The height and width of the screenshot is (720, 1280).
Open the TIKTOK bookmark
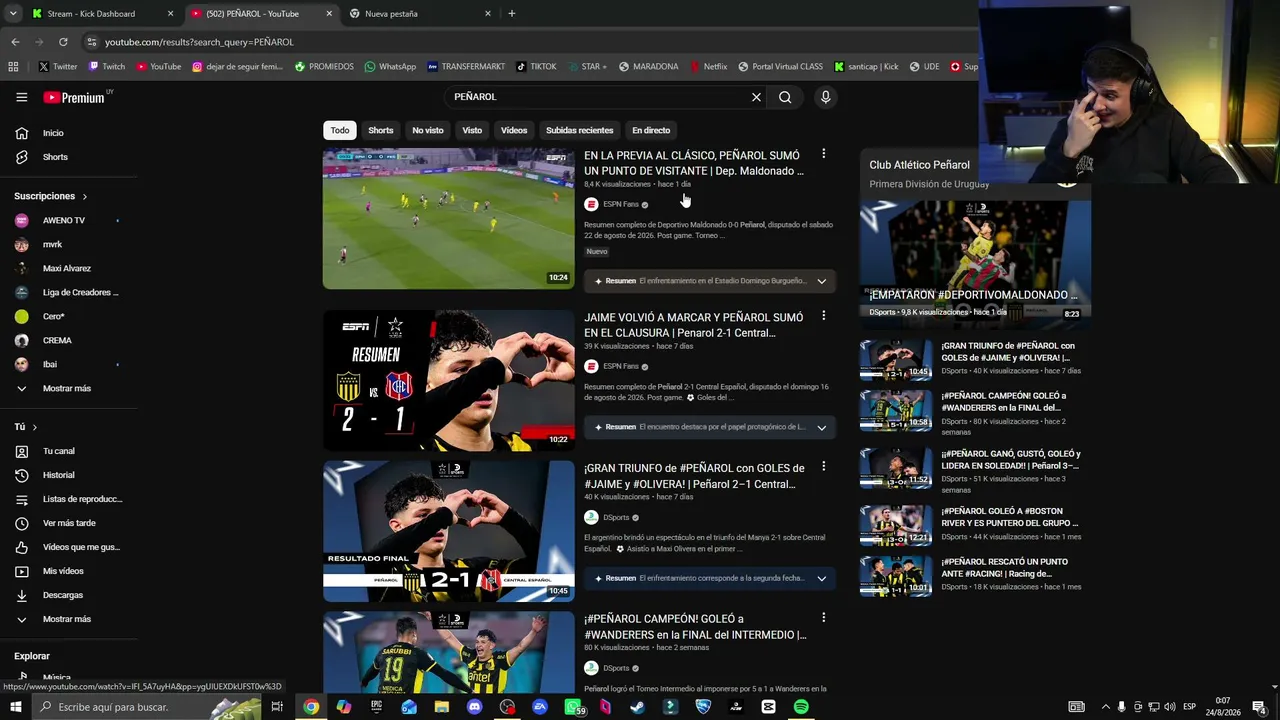pyautogui.click(x=536, y=67)
